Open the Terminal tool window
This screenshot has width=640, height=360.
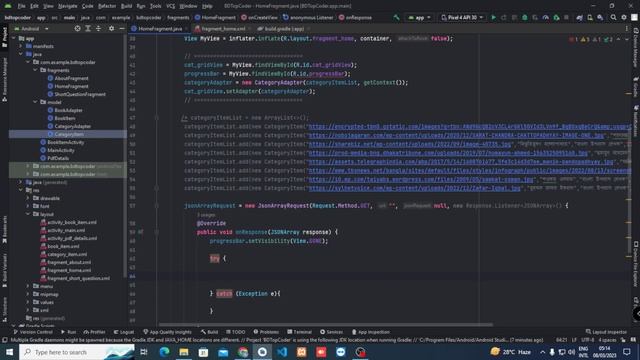pyautogui.click(x=299, y=332)
